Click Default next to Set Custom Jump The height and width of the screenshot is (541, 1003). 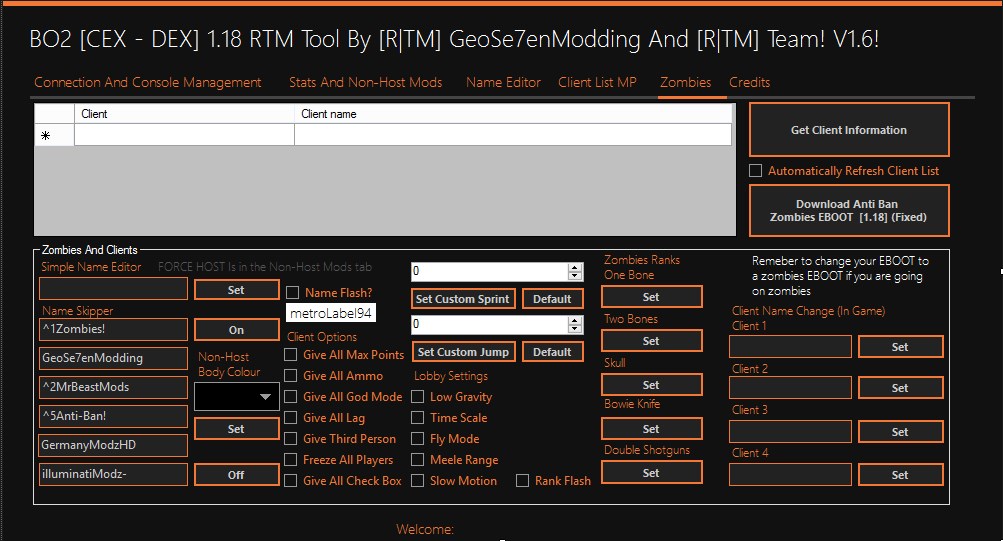click(553, 352)
